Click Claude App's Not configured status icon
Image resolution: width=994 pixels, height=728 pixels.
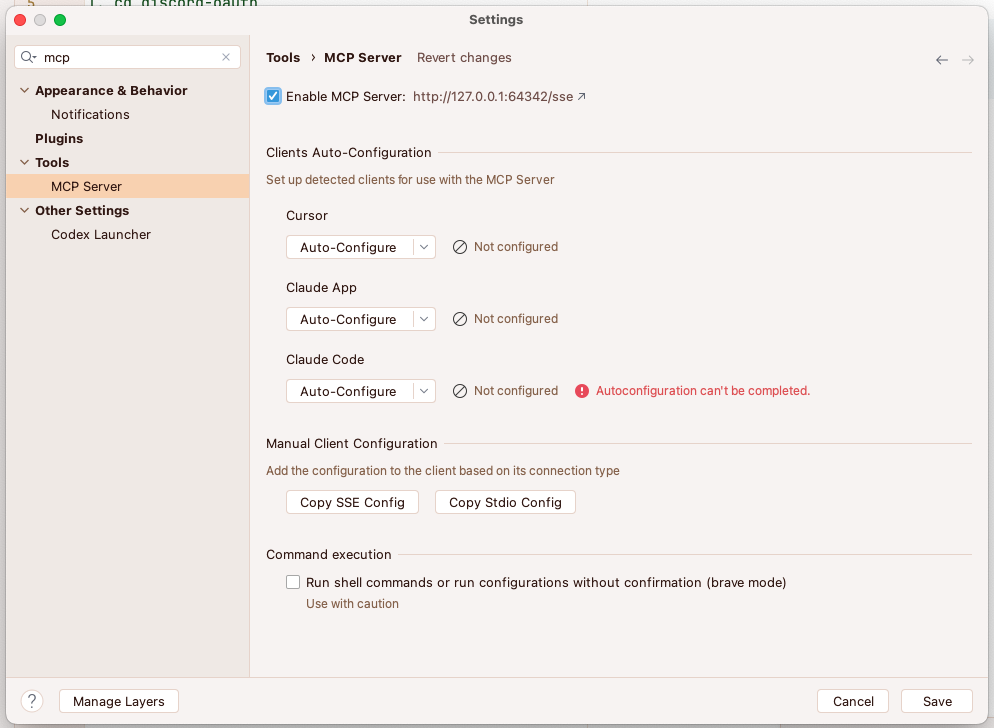coord(460,319)
